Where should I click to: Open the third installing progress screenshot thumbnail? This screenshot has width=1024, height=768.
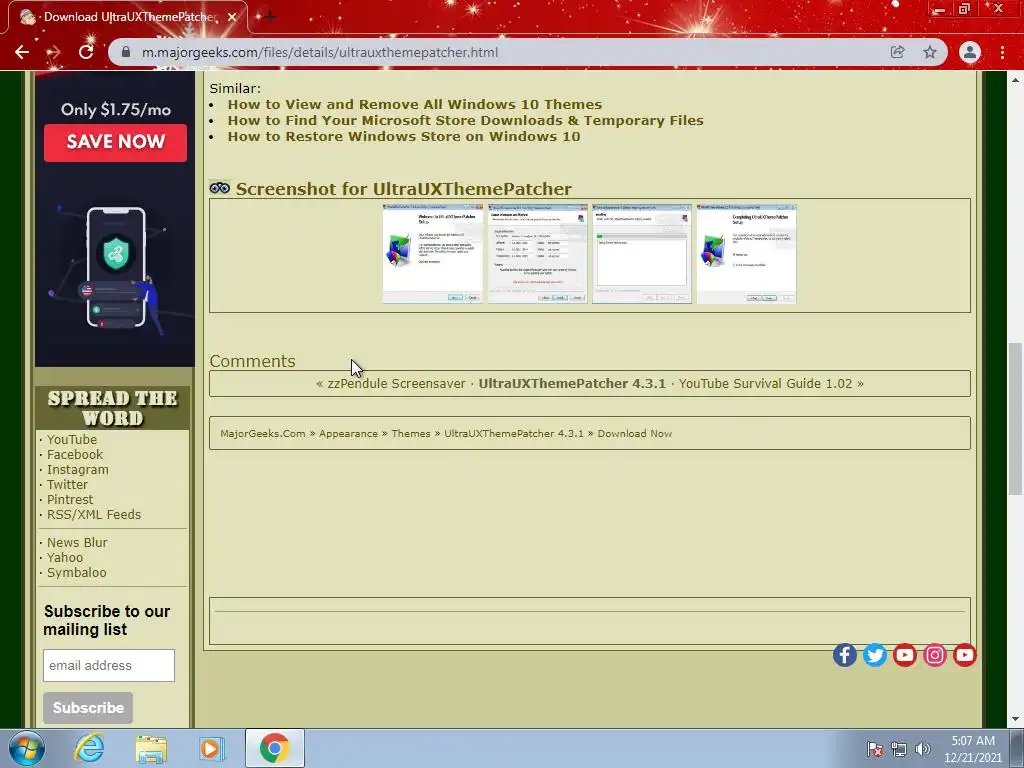642,254
